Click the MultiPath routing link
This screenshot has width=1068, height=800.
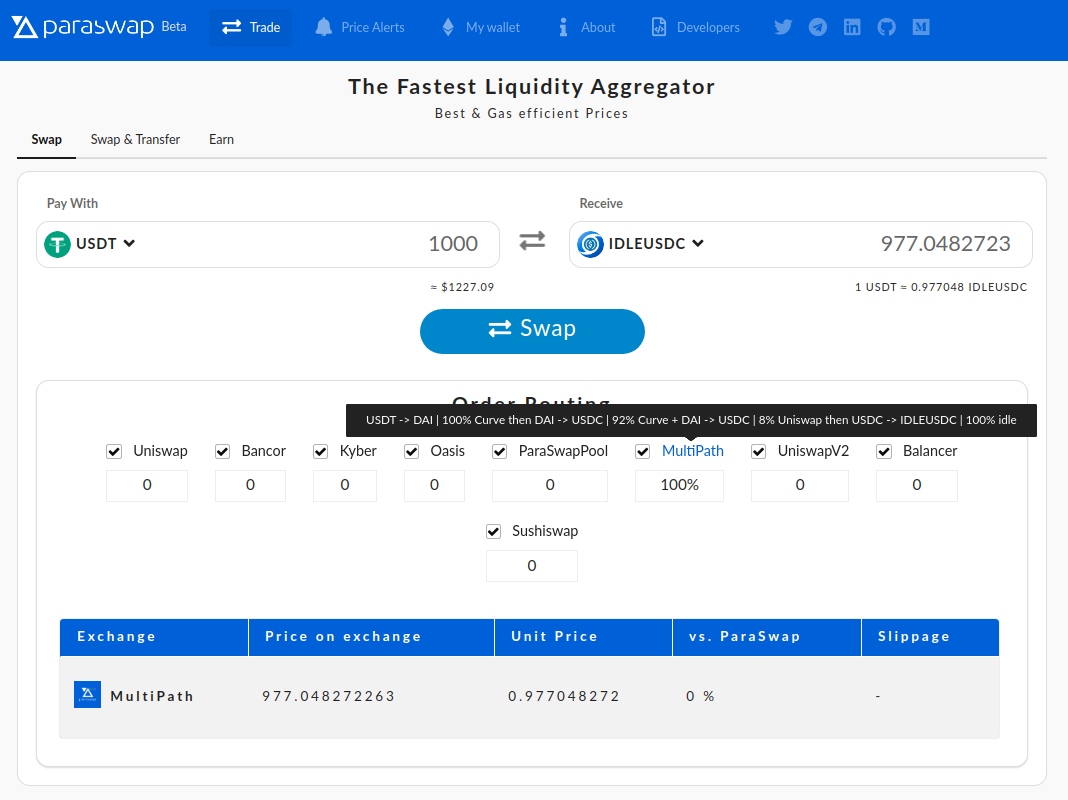693,451
